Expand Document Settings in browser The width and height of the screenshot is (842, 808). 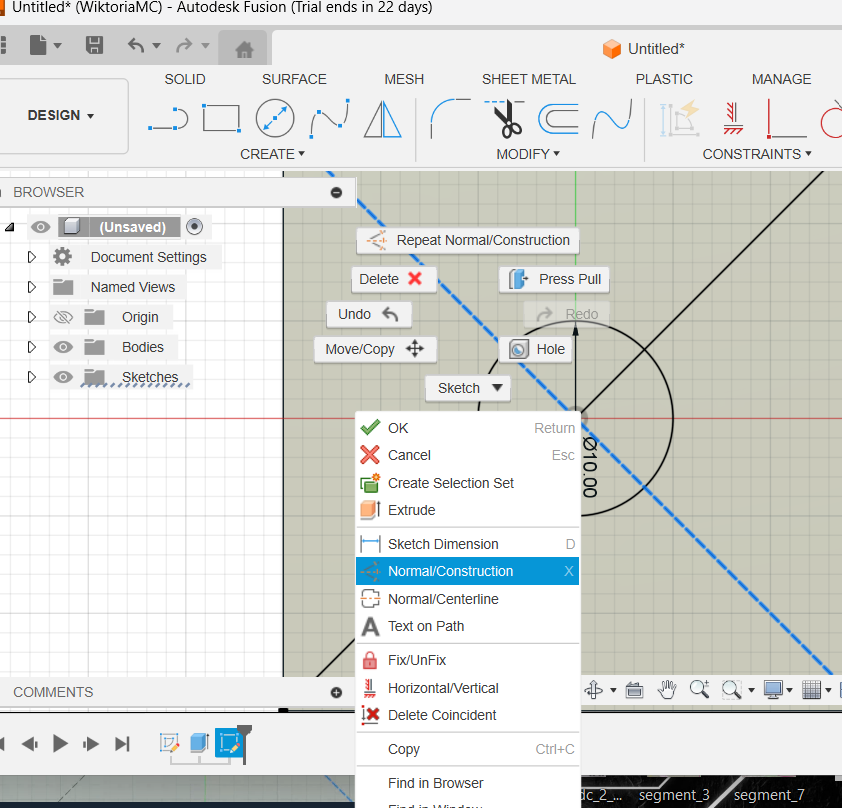coord(32,257)
